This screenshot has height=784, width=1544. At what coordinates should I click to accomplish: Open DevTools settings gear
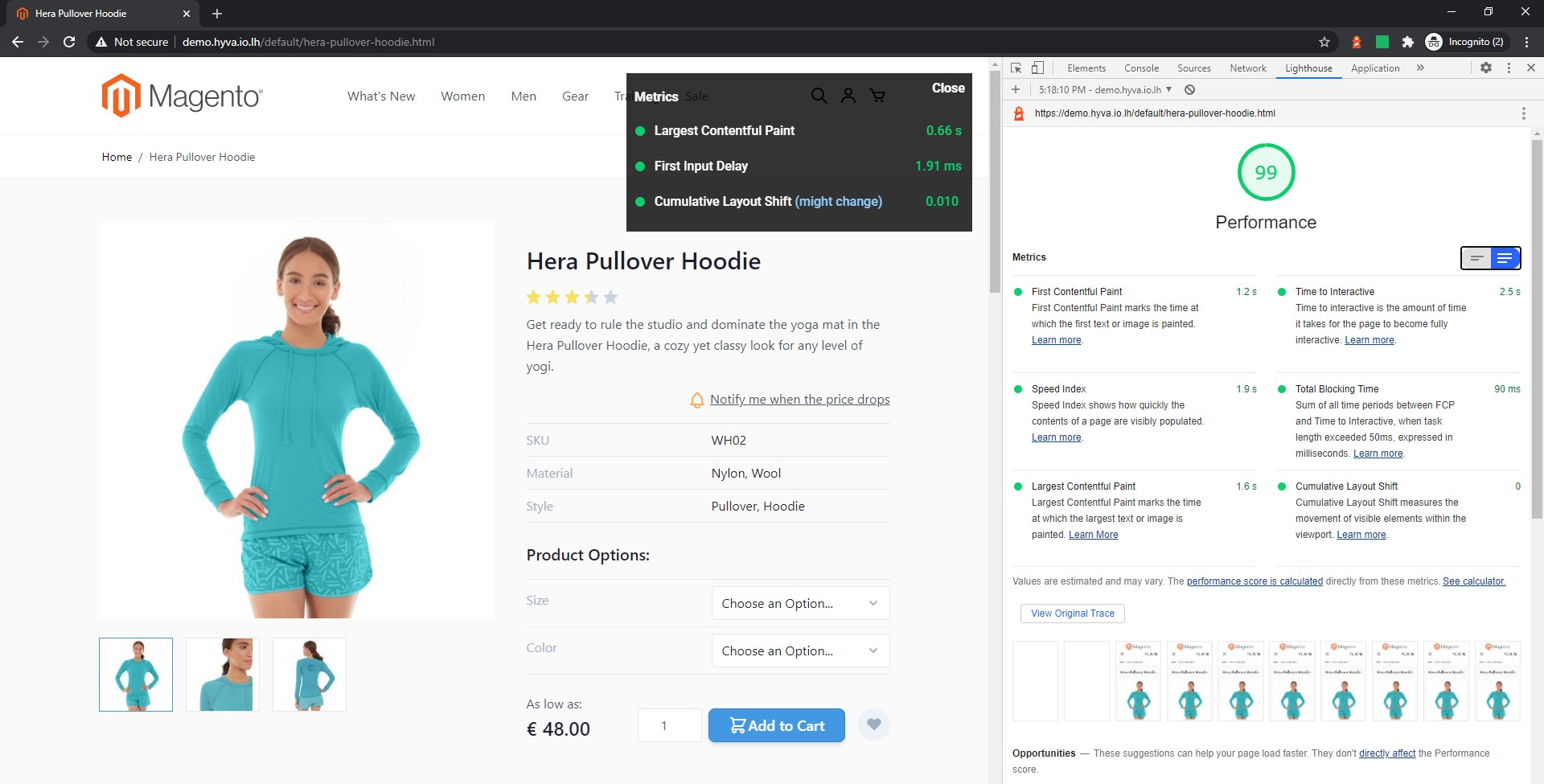1486,68
